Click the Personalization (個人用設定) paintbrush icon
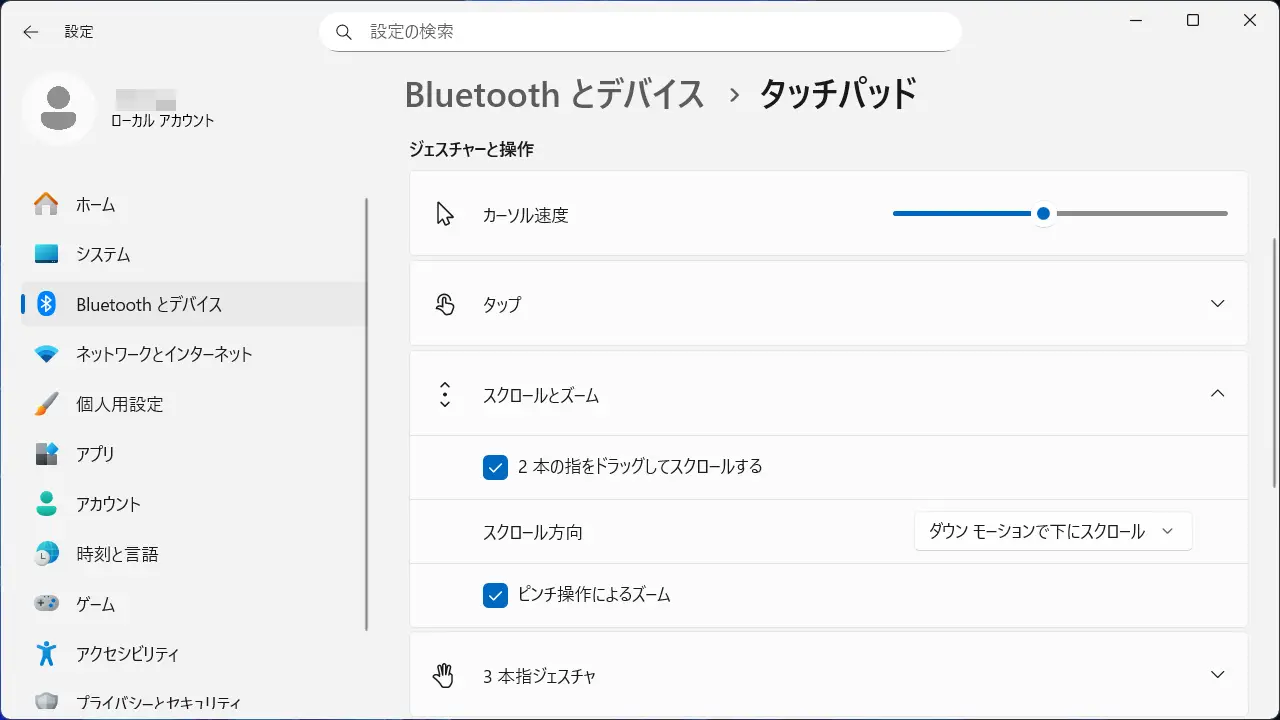 (x=46, y=404)
